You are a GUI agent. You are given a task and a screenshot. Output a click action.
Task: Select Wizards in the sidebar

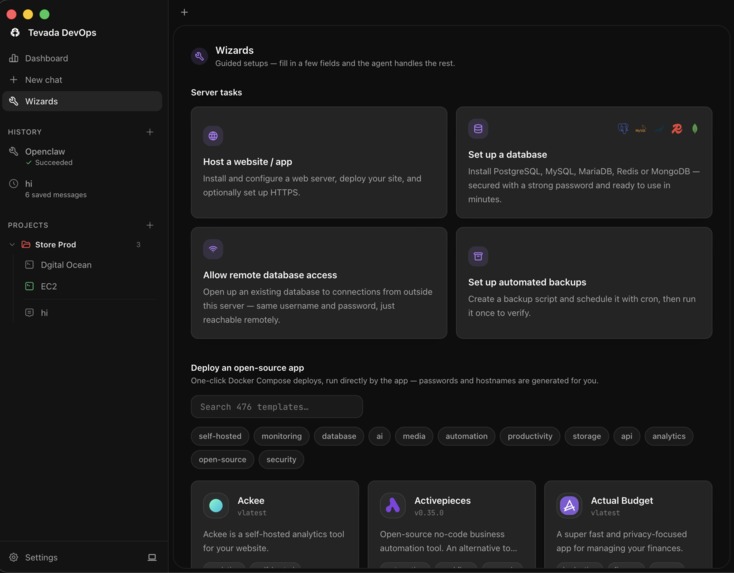pyautogui.click(x=82, y=101)
